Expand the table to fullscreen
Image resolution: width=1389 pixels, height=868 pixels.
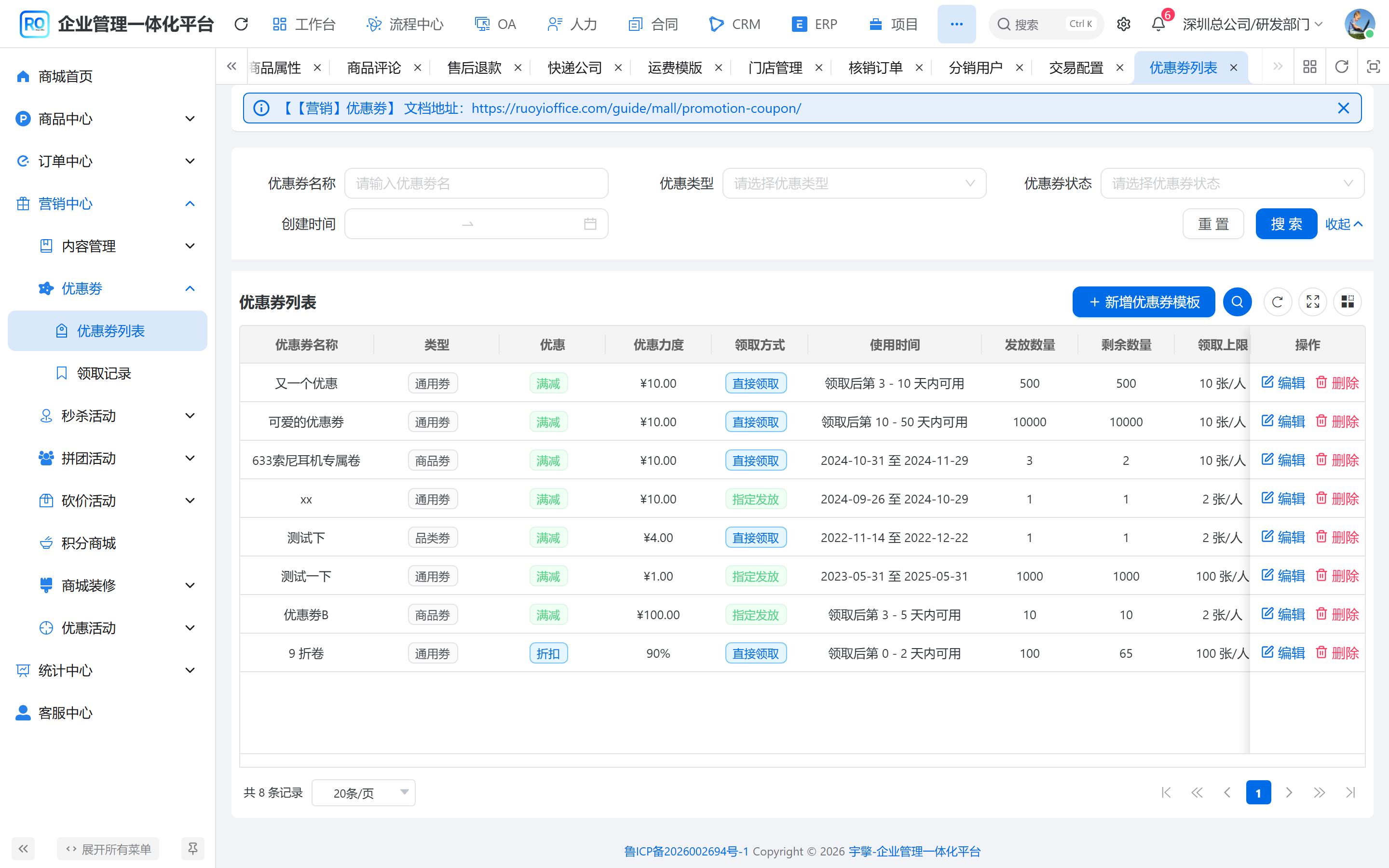coord(1313,301)
